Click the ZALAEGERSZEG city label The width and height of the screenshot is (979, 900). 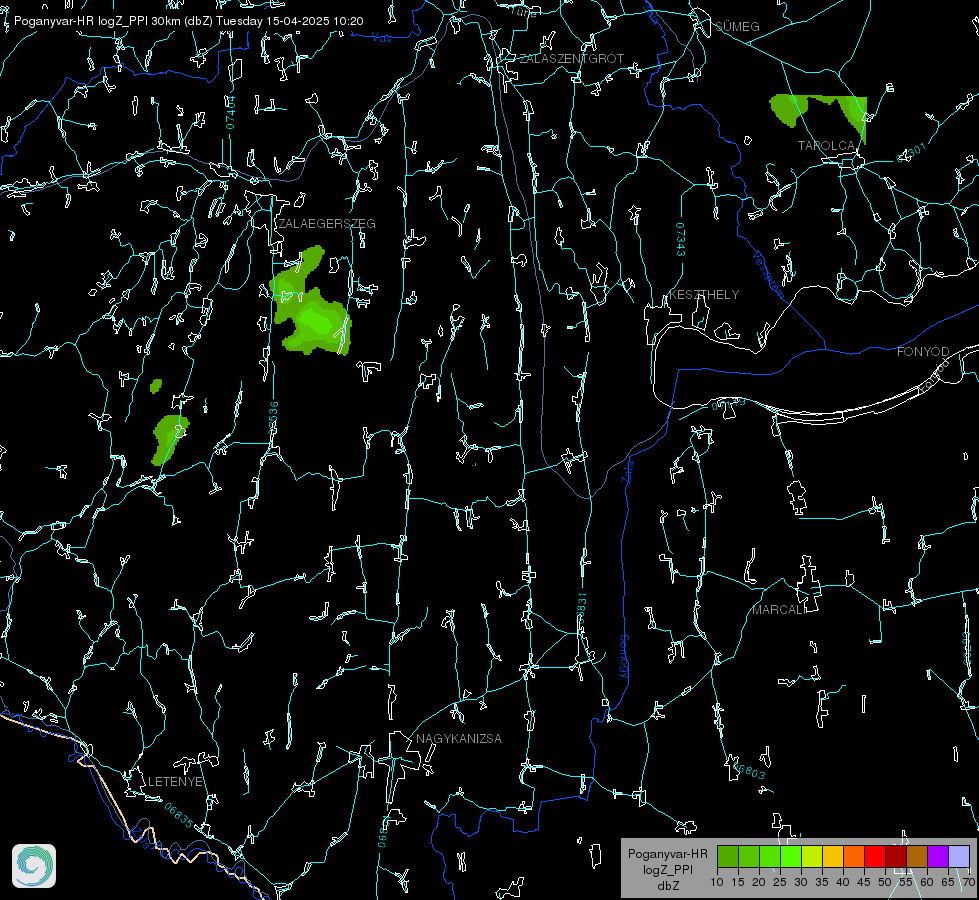click(x=327, y=224)
